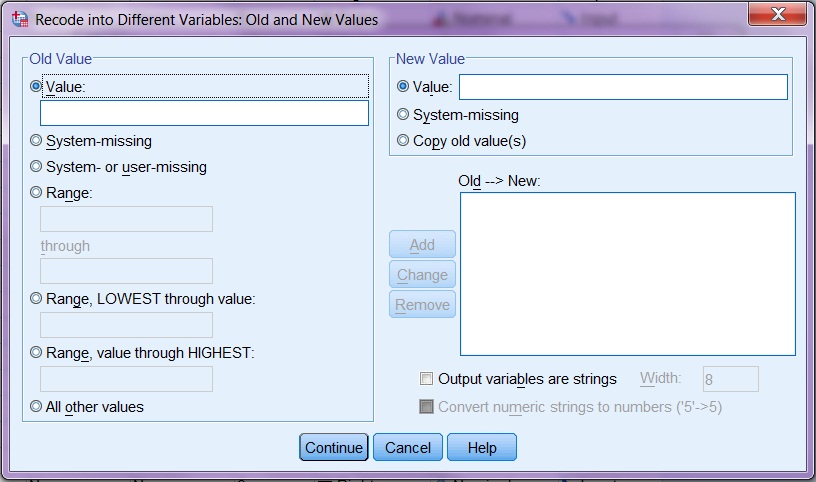Enable Output variables are strings checkbox
Screen dimensions: 816x482
pyautogui.click(x=427, y=379)
